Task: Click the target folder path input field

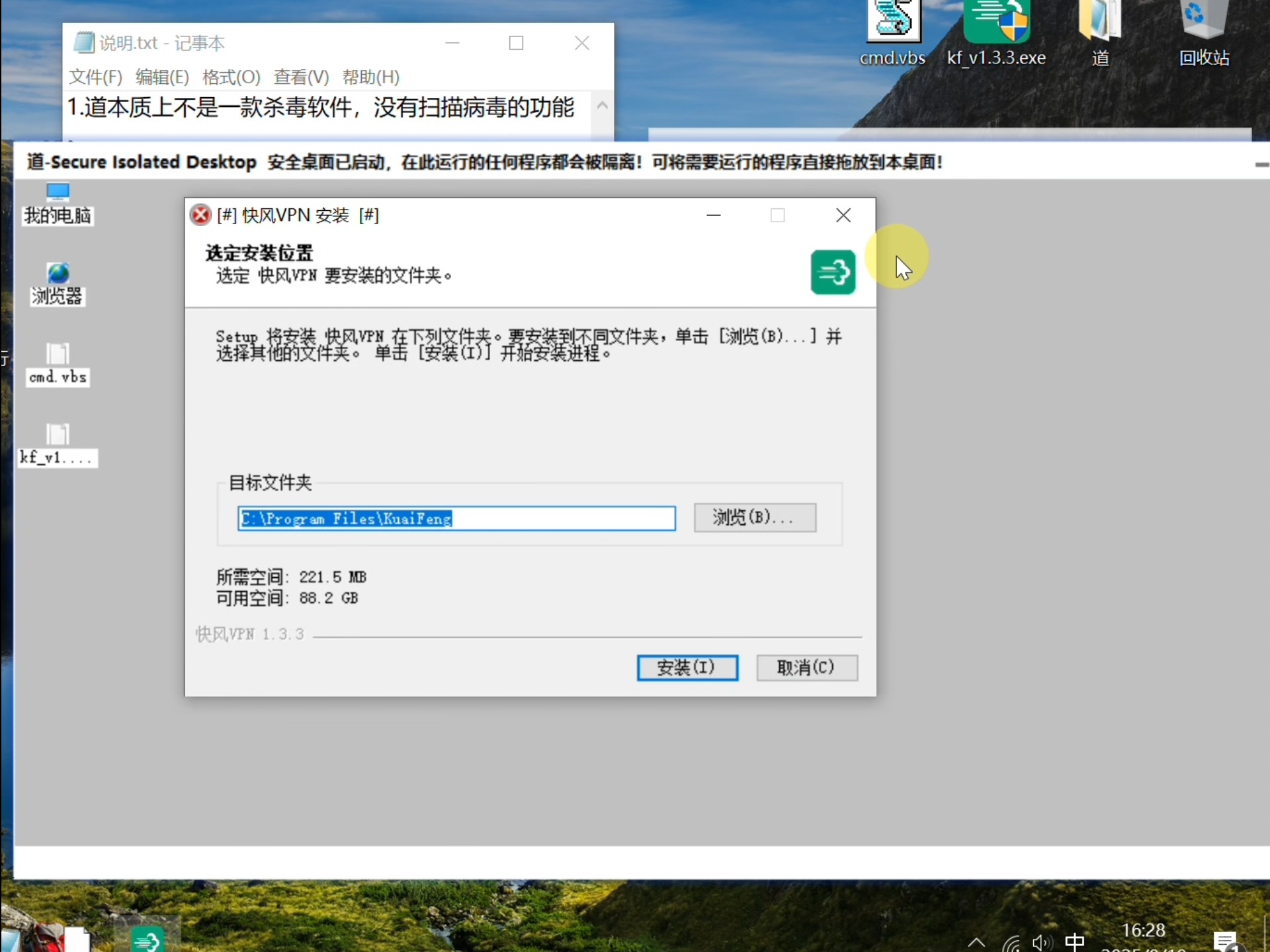Action: point(456,518)
